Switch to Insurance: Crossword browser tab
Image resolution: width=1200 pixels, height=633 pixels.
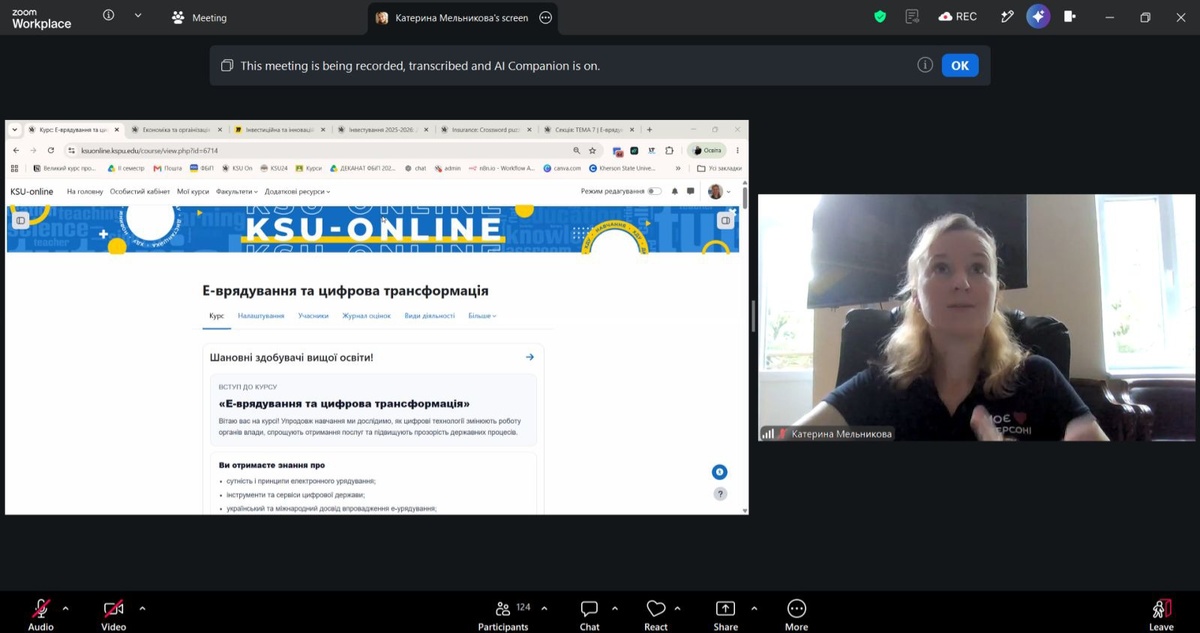(485, 130)
